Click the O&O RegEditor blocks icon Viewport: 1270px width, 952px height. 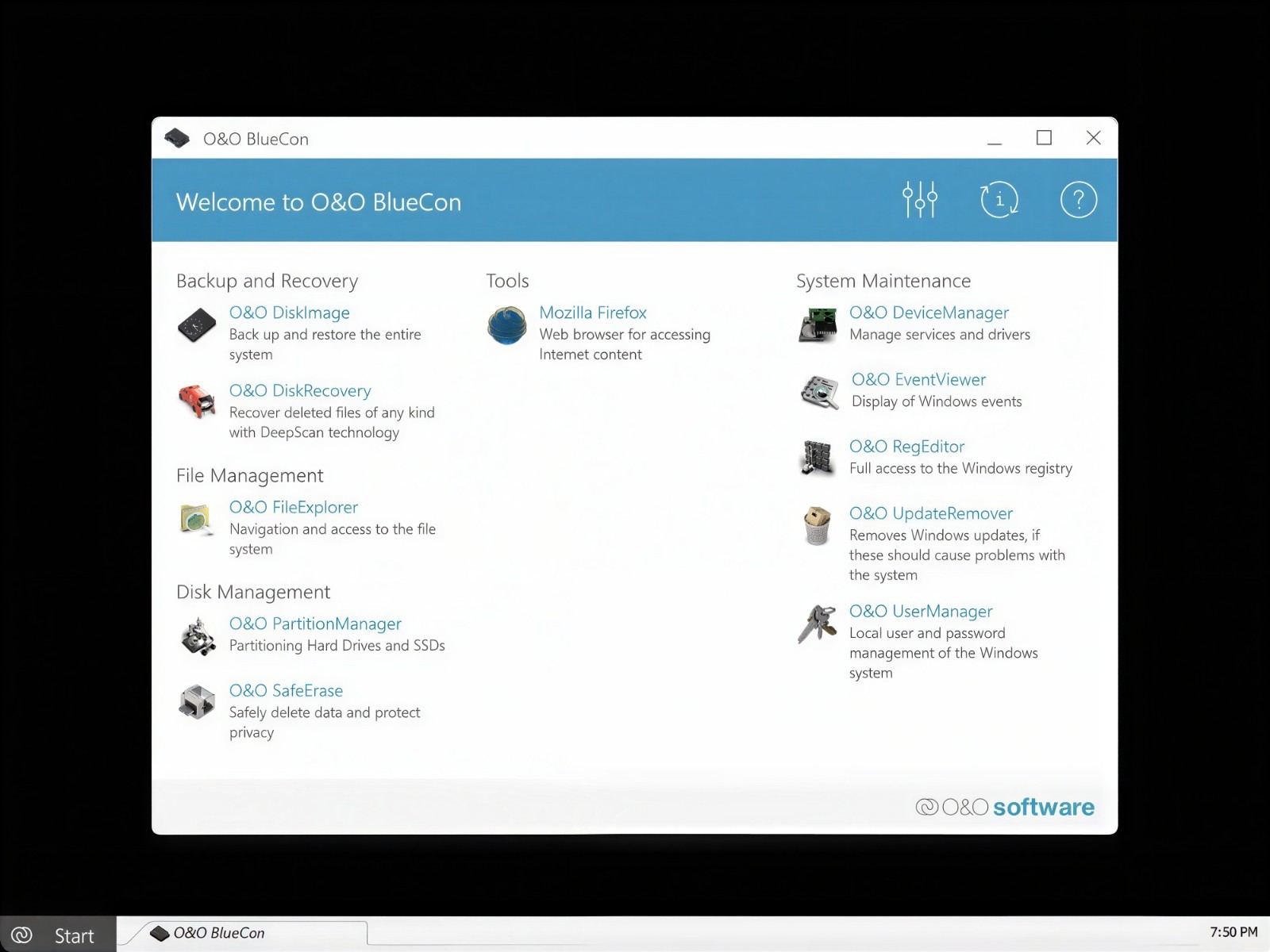818,458
